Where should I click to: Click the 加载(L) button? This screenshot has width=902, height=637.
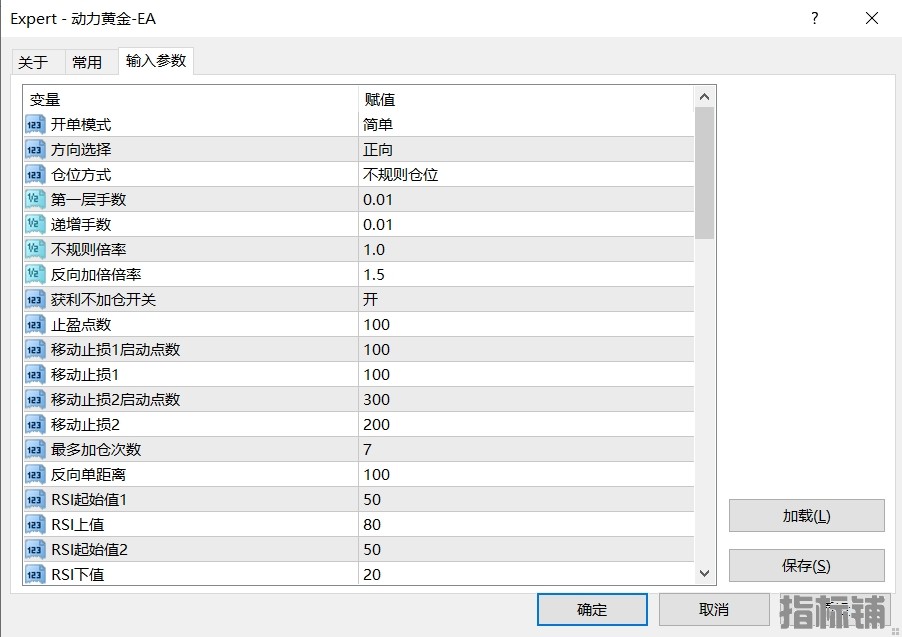[806, 516]
